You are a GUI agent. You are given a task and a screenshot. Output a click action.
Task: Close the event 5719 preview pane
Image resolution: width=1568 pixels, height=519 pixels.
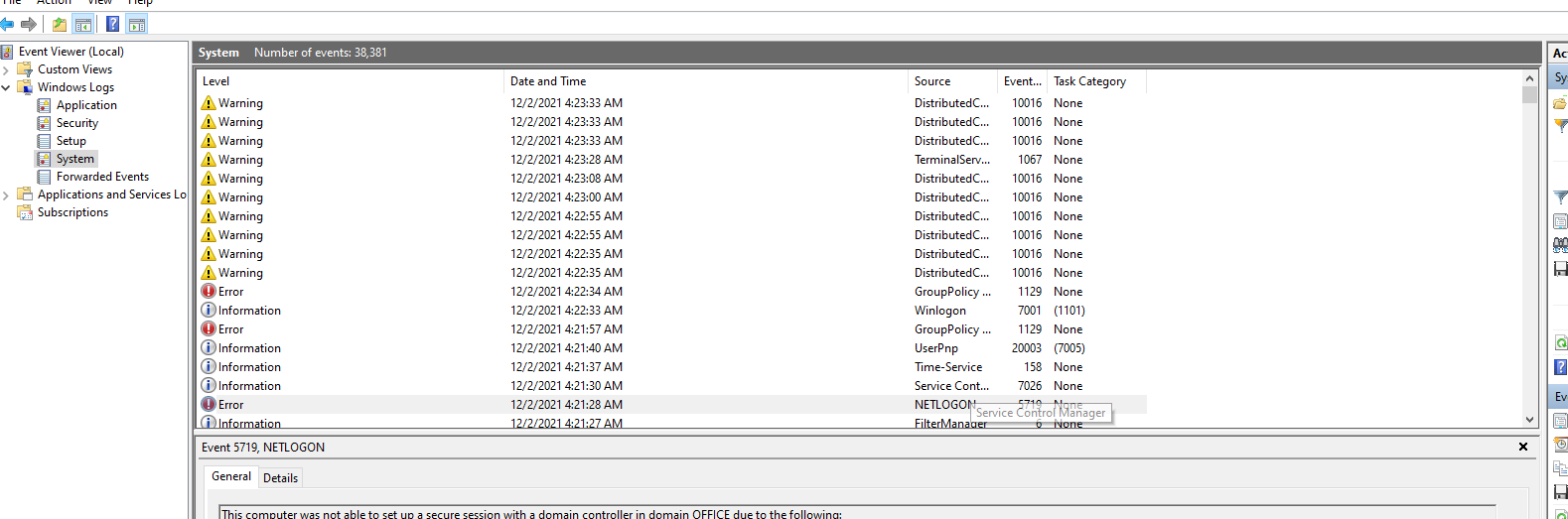click(1522, 448)
